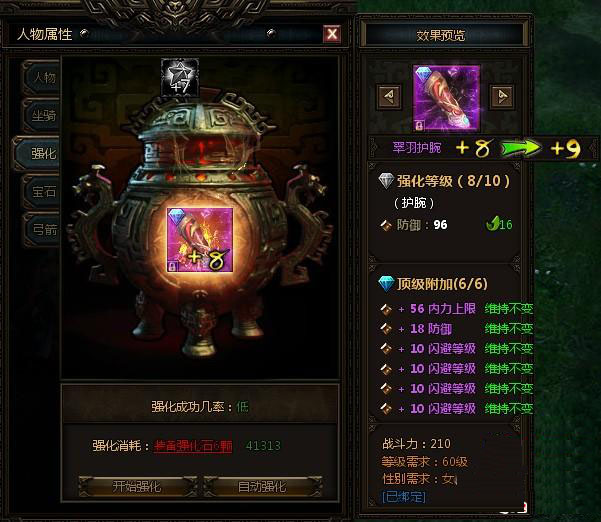This screenshot has width=601, height=522.
Task: Open the 坐骑 mount tab
Action: point(44,115)
